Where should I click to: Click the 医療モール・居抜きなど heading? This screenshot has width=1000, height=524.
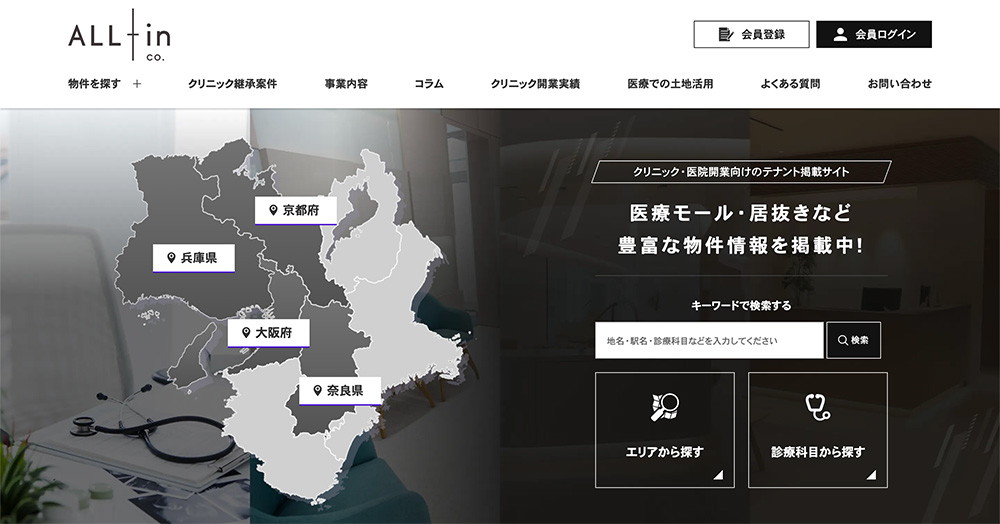click(741, 213)
